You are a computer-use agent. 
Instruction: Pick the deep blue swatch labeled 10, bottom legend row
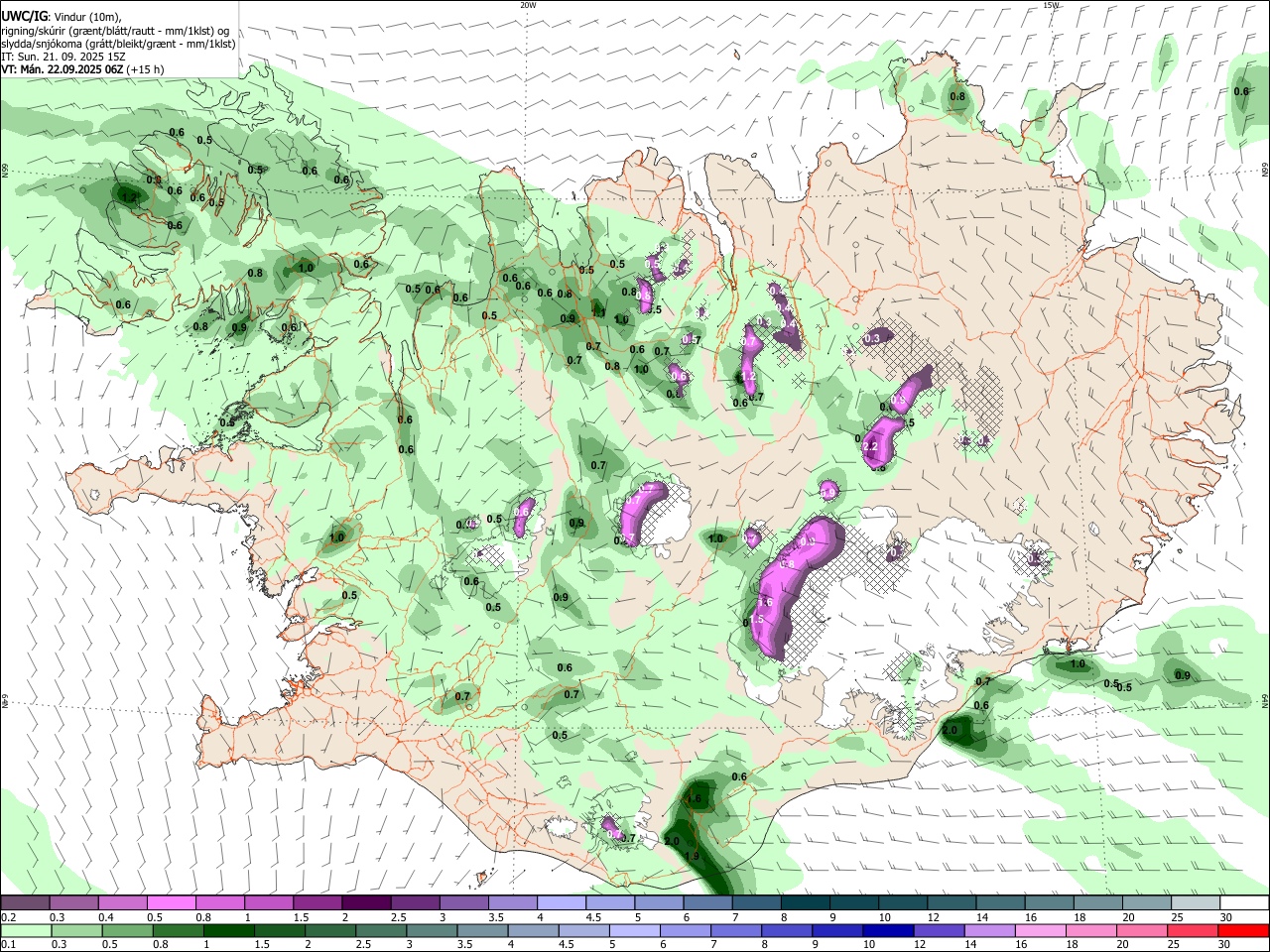click(887, 930)
